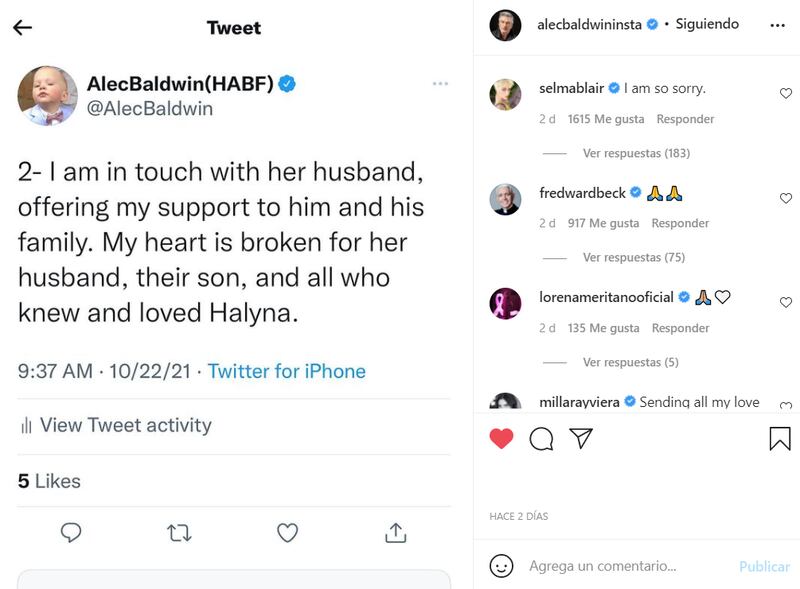Expand Ver respuestas (183) under selmablair
The image size is (800, 589).
coord(636,153)
